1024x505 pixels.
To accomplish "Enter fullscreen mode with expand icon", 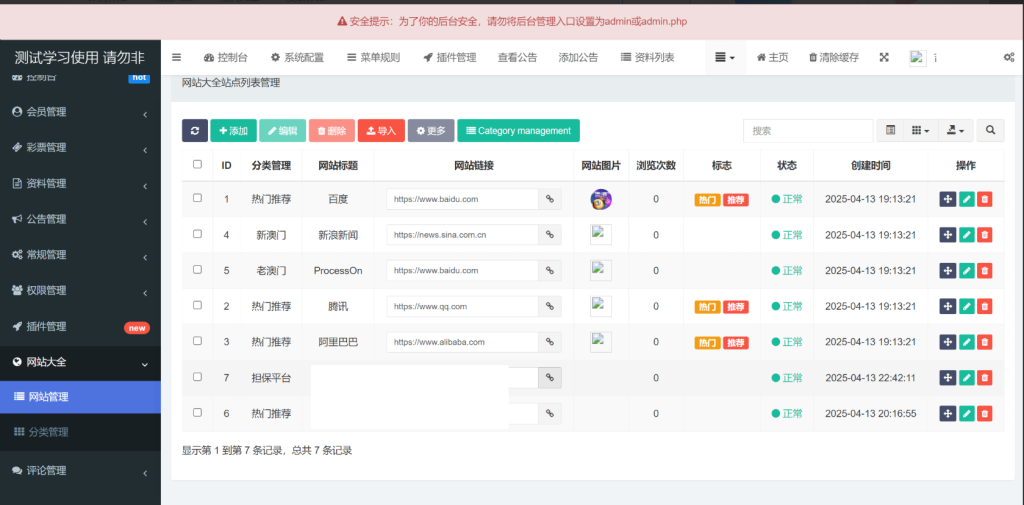I will [x=884, y=57].
